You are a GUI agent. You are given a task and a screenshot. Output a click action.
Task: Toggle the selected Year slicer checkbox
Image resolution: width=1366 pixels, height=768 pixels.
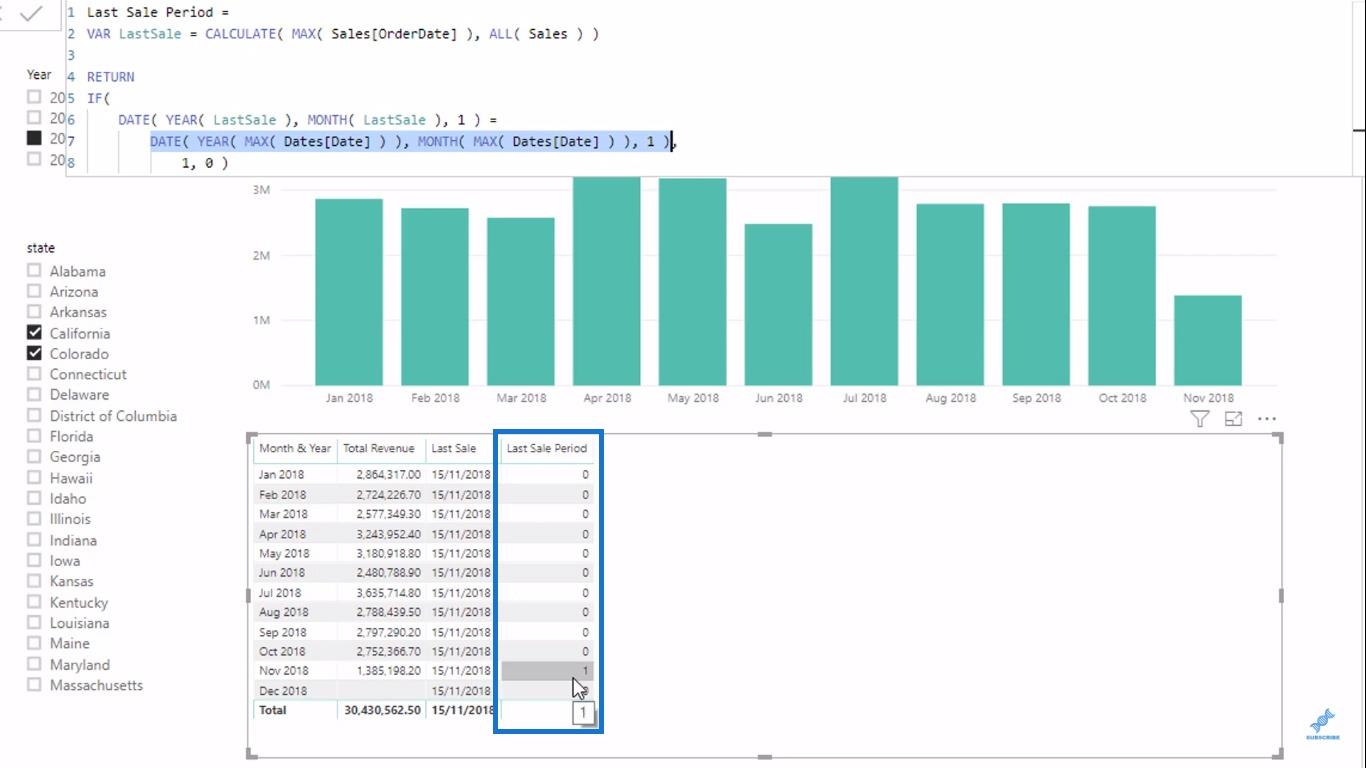coord(35,138)
